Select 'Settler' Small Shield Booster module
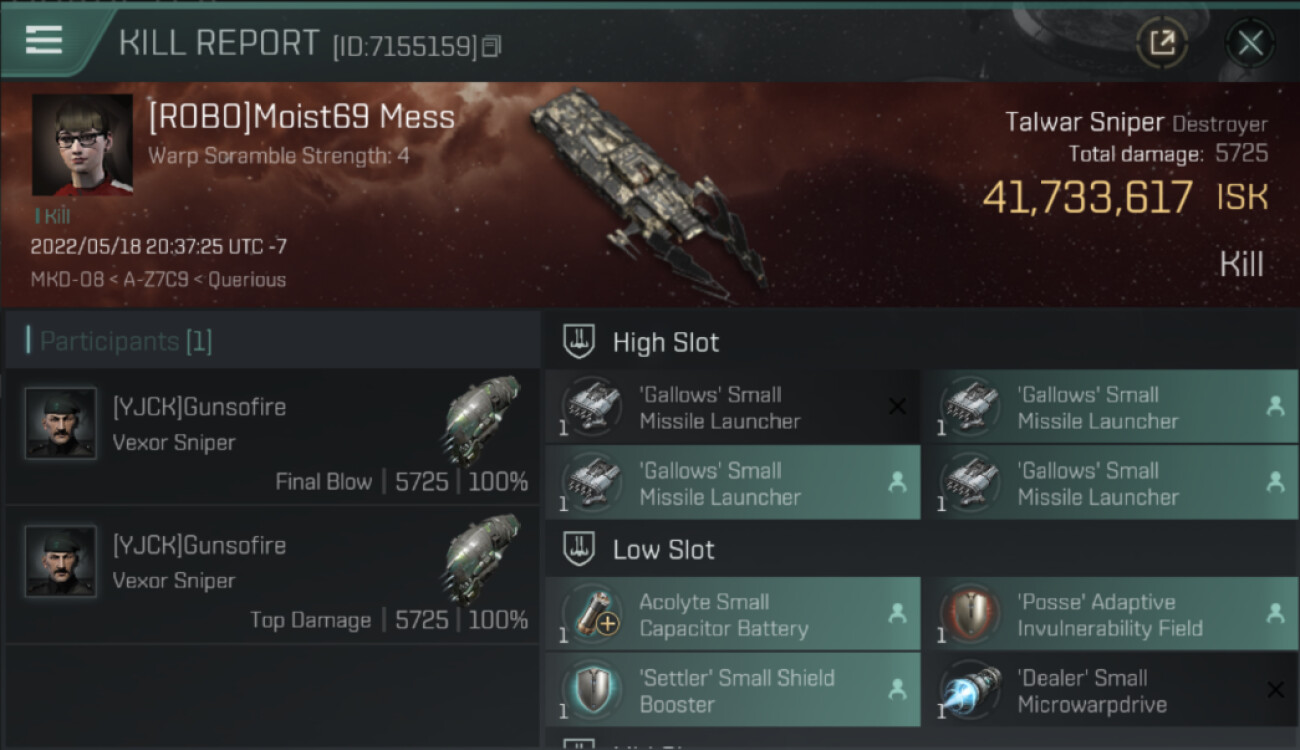 click(x=732, y=691)
